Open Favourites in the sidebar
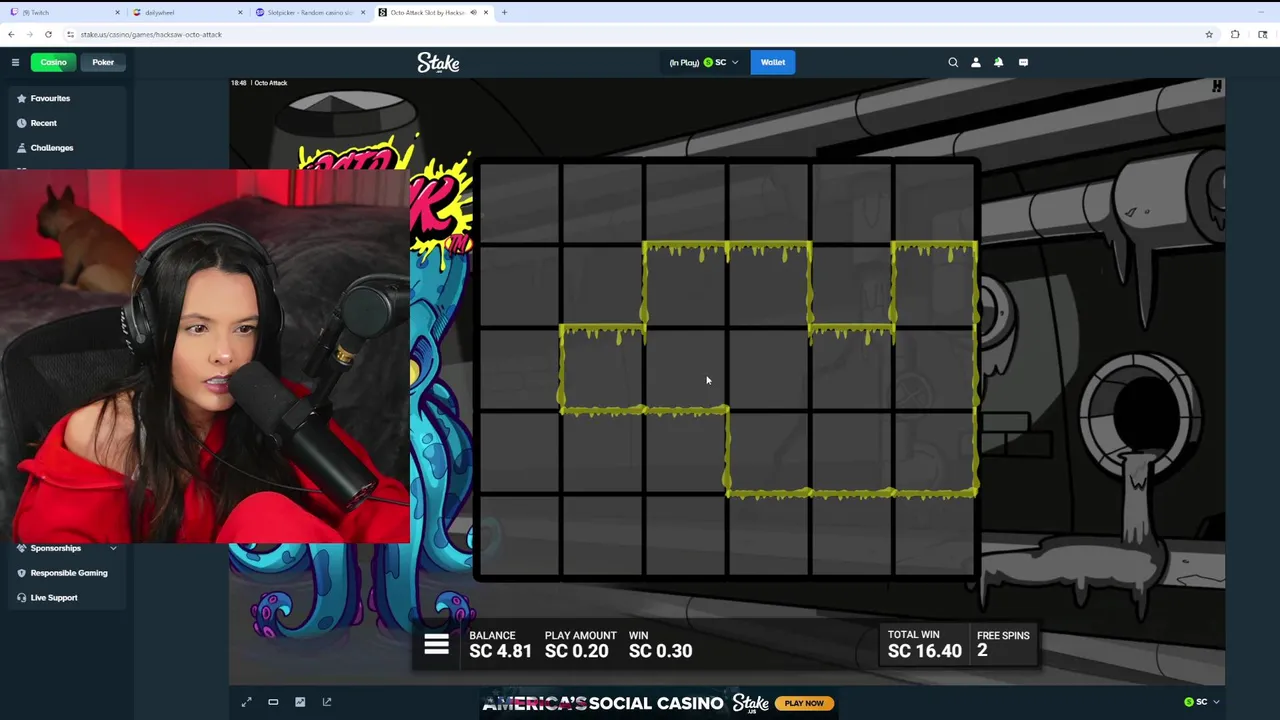The height and width of the screenshot is (720, 1280). tap(50, 98)
